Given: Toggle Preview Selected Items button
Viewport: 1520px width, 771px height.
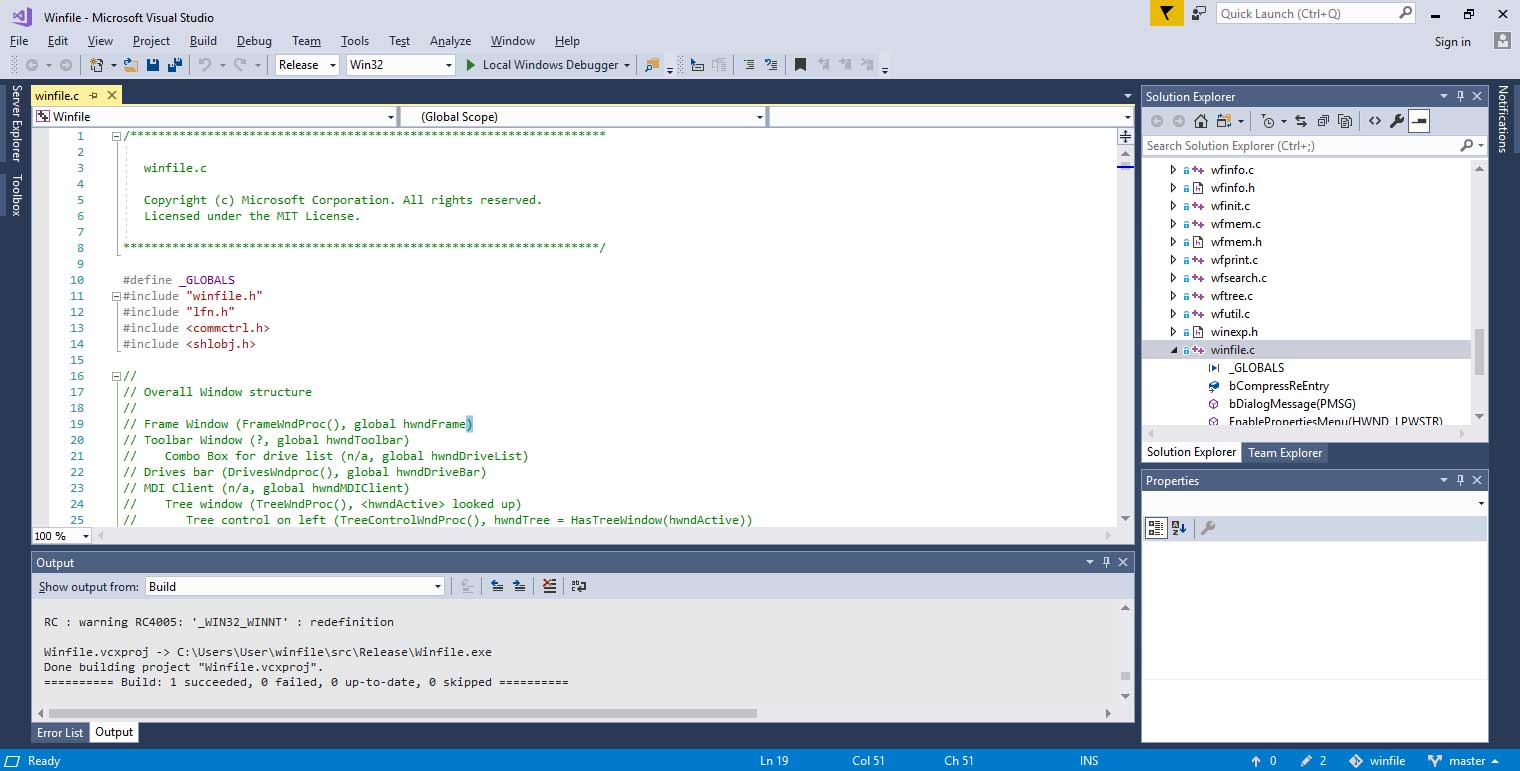Looking at the screenshot, I should tap(1419, 121).
